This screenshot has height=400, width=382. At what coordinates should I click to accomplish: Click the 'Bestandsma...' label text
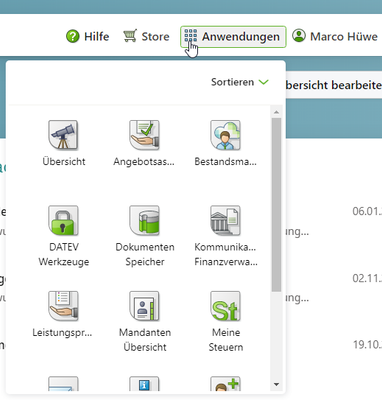coord(226,162)
